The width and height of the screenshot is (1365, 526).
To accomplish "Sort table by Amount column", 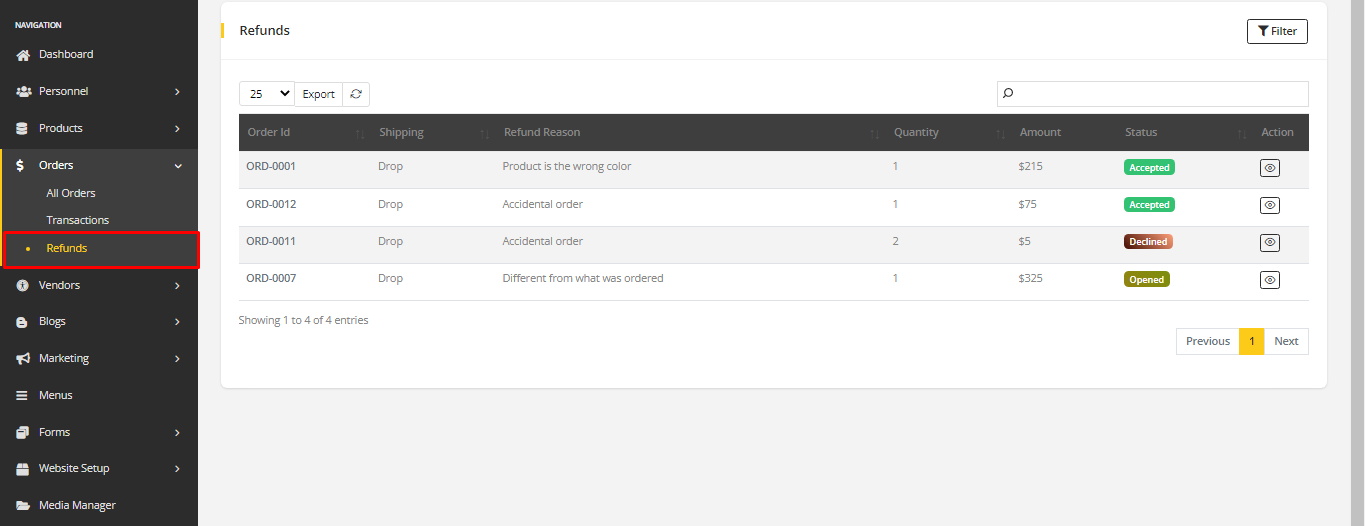I will point(1064,132).
